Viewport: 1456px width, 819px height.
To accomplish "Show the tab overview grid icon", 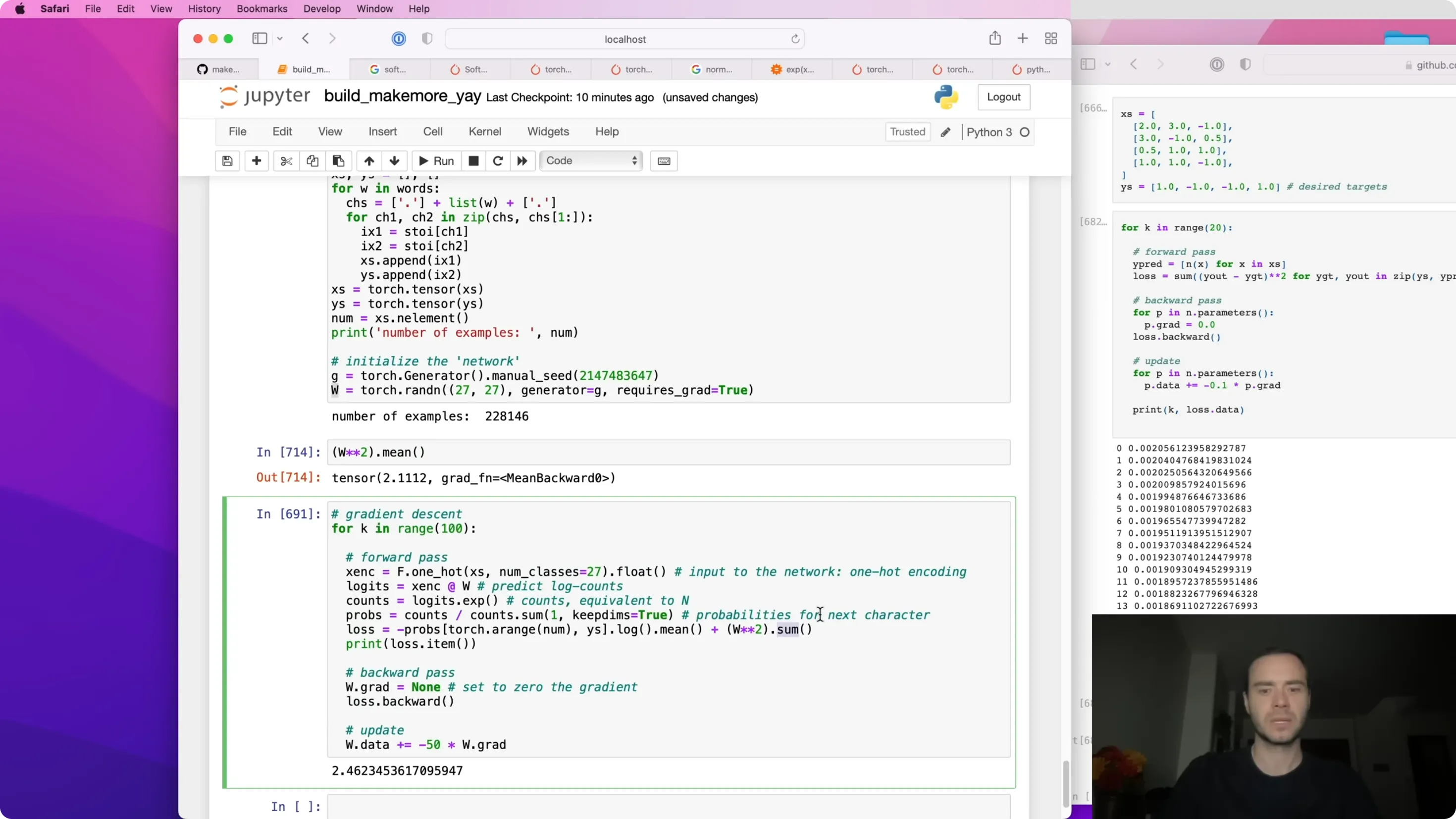I will pos(1051,39).
